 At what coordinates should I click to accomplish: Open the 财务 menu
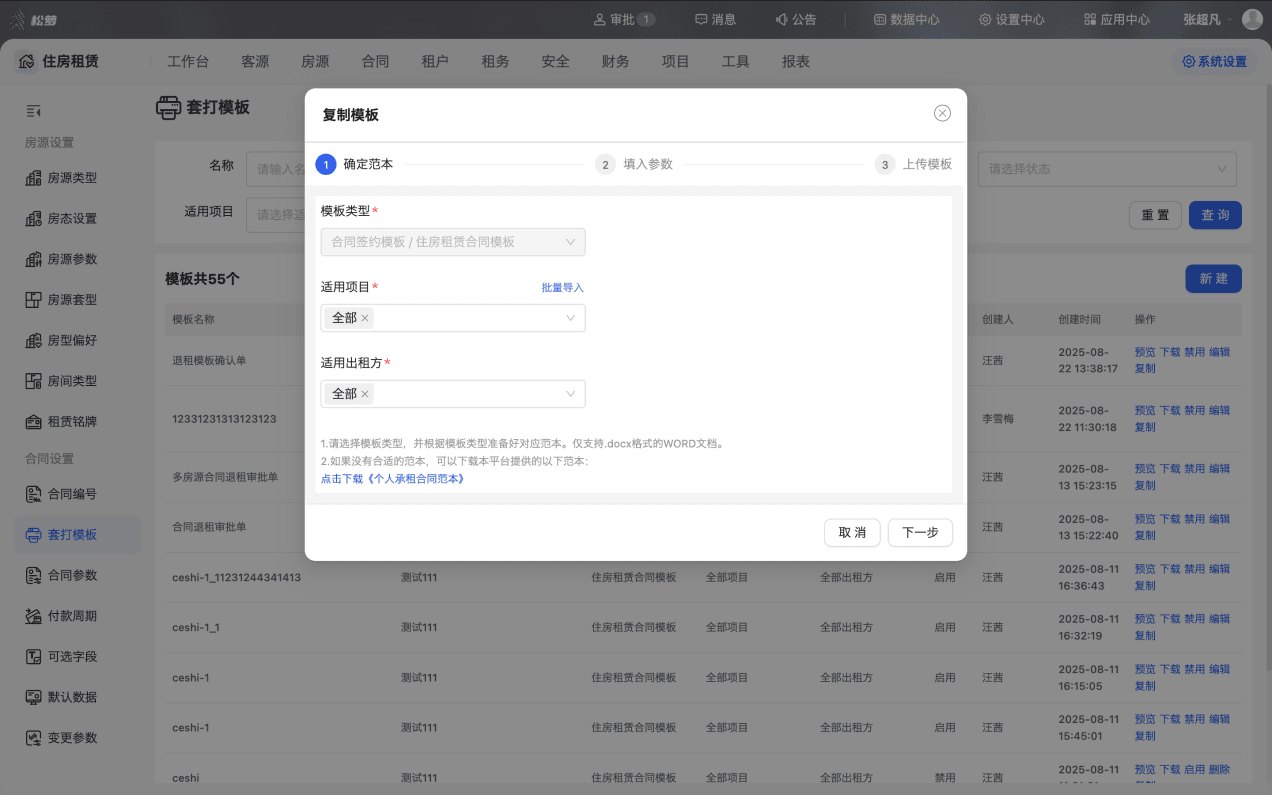pos(615,61)
